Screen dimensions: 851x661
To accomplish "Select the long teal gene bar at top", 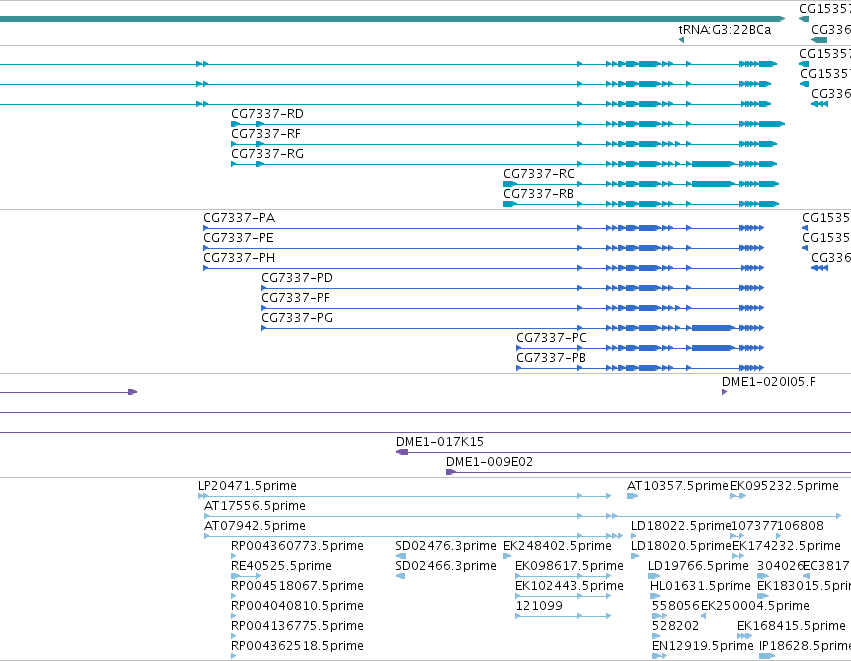I will [x=392, y=19].
